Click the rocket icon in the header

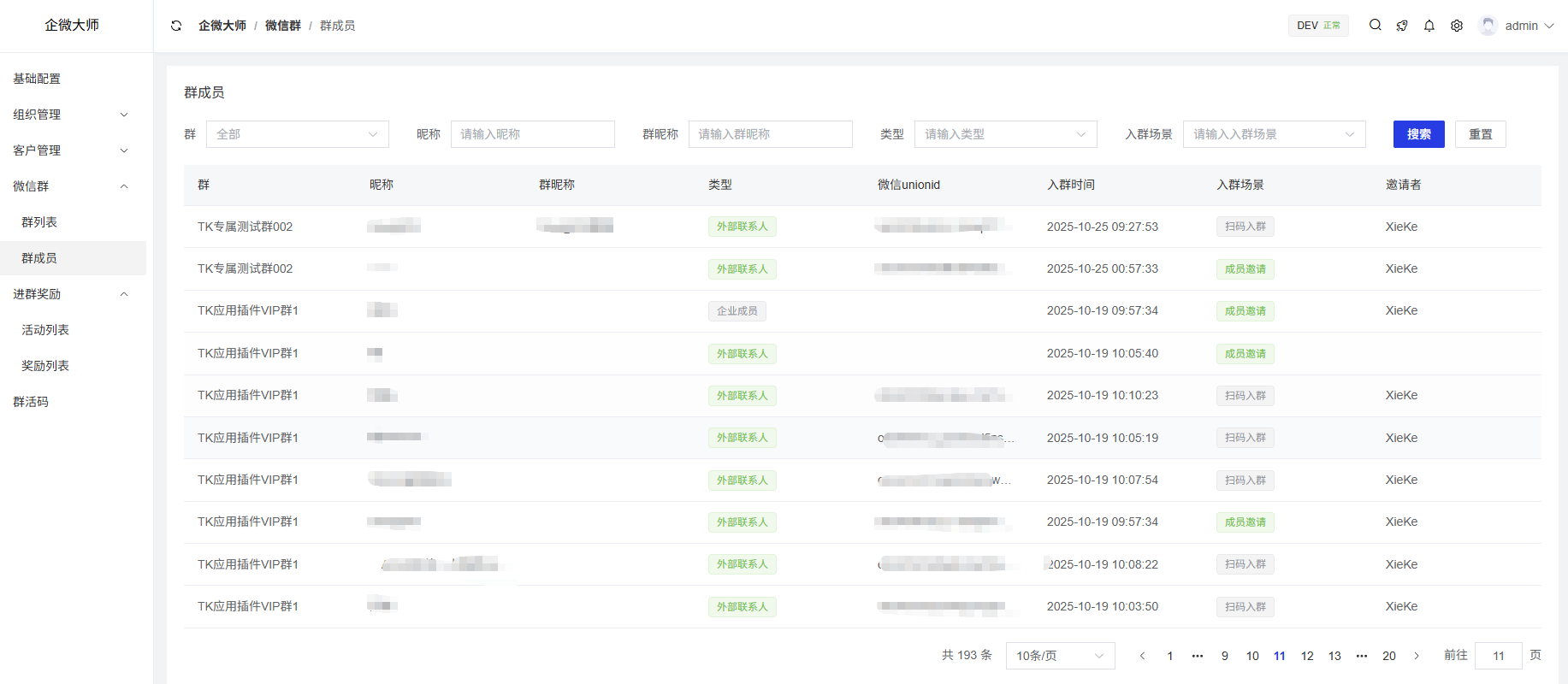coord(1402,26)
